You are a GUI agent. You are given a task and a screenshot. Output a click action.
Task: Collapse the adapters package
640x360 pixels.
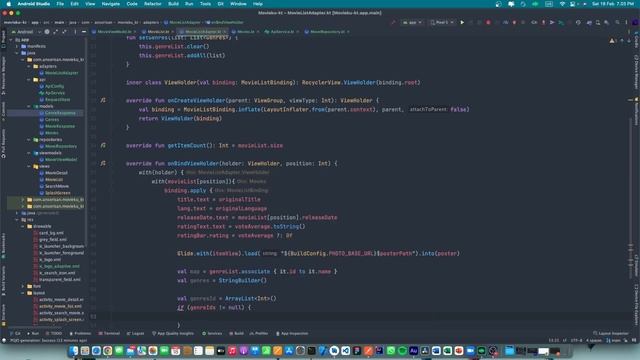click(x=29, y=66)
